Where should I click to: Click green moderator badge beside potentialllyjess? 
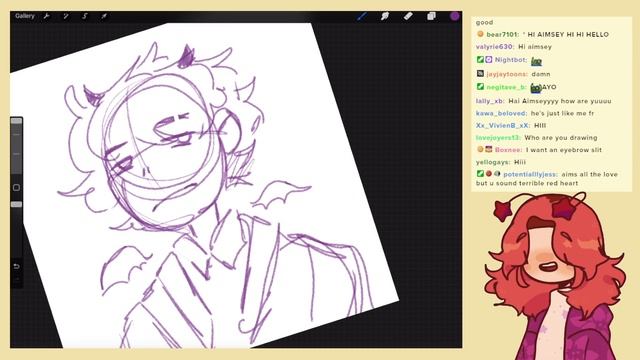(x=480, y=173)
